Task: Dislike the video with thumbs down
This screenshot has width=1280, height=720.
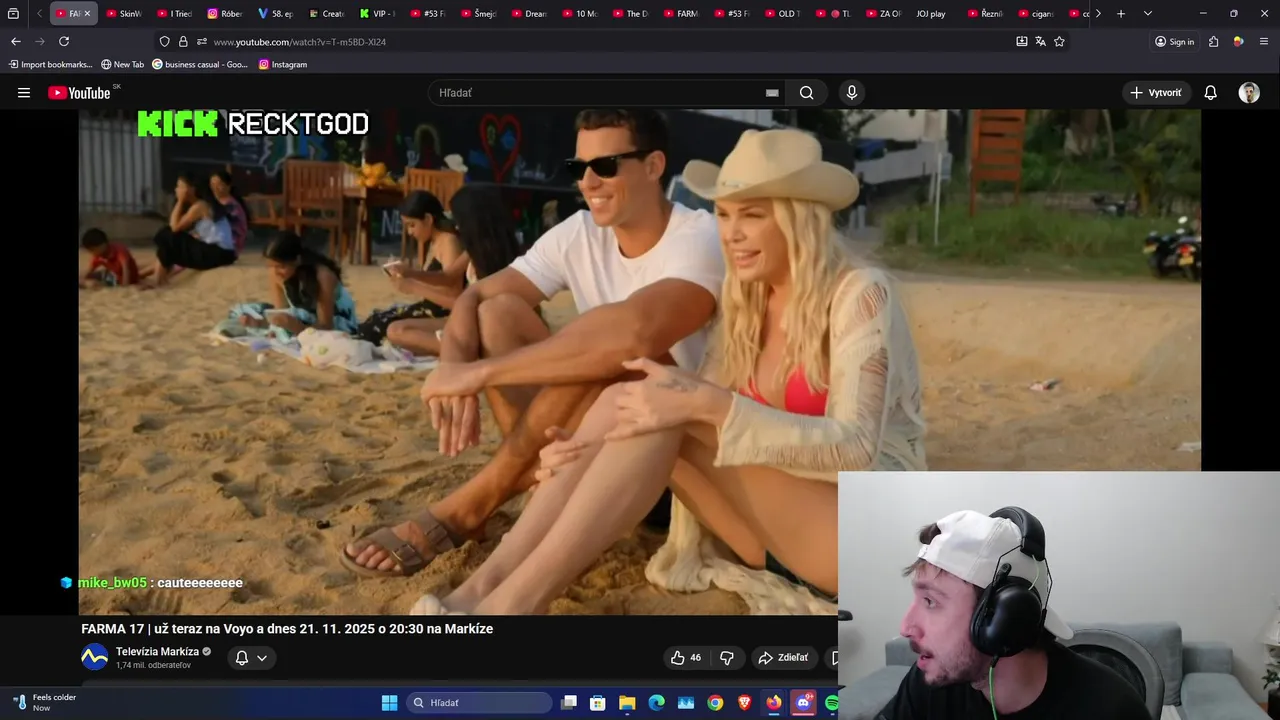Action: pos(727,657)
